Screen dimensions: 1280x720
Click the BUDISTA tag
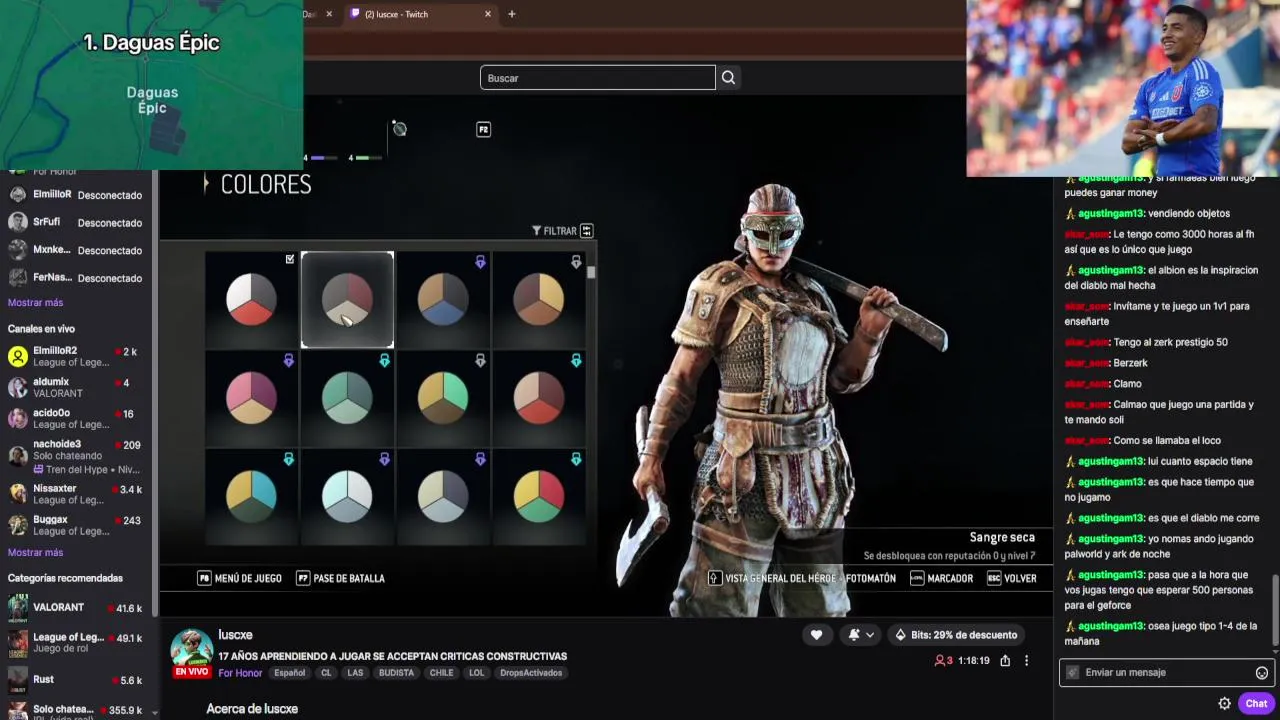point(396,673)
